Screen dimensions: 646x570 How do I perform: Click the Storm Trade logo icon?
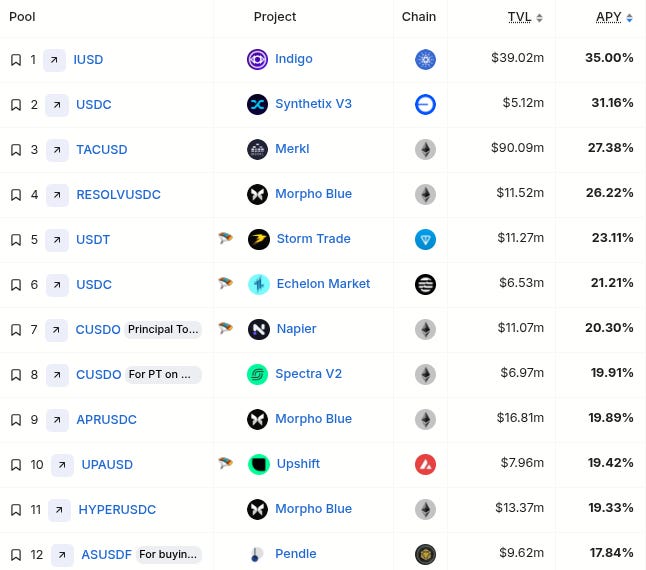click(259, 239)
